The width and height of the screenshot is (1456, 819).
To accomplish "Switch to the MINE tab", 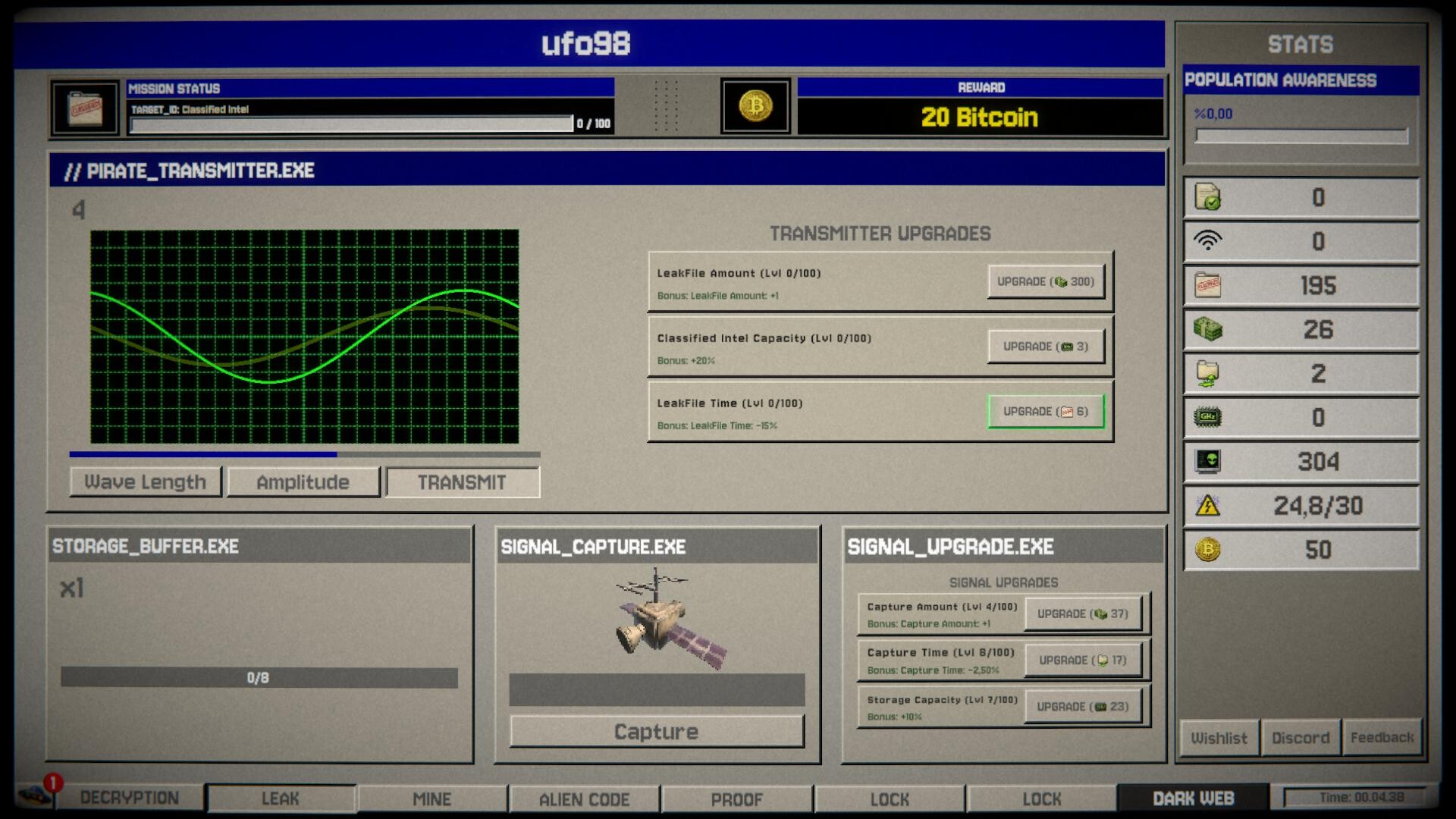I will [x=432, y=799].
